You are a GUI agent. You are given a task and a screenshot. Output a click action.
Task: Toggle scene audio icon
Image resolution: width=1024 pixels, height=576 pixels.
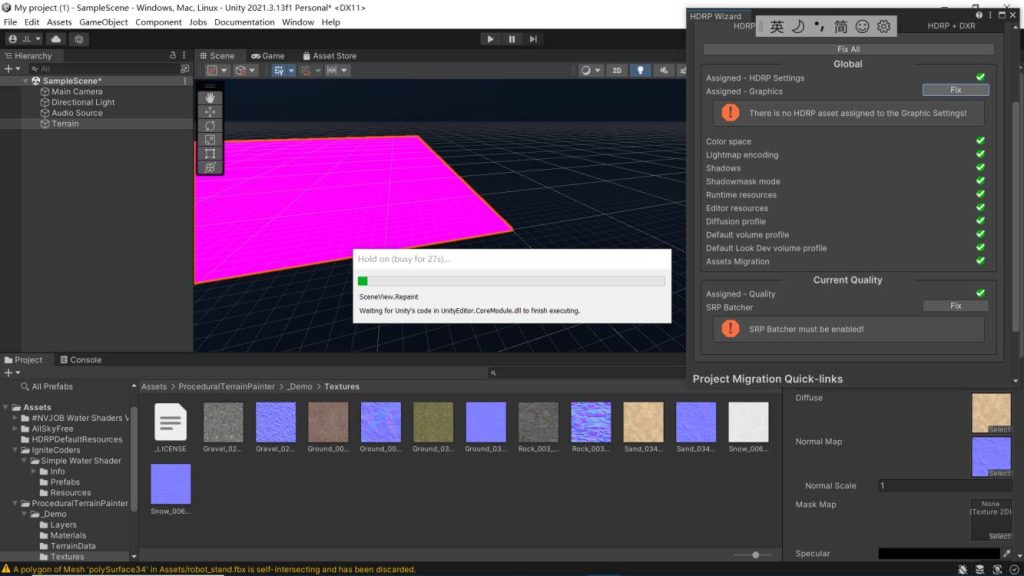[x=664, y=71]
